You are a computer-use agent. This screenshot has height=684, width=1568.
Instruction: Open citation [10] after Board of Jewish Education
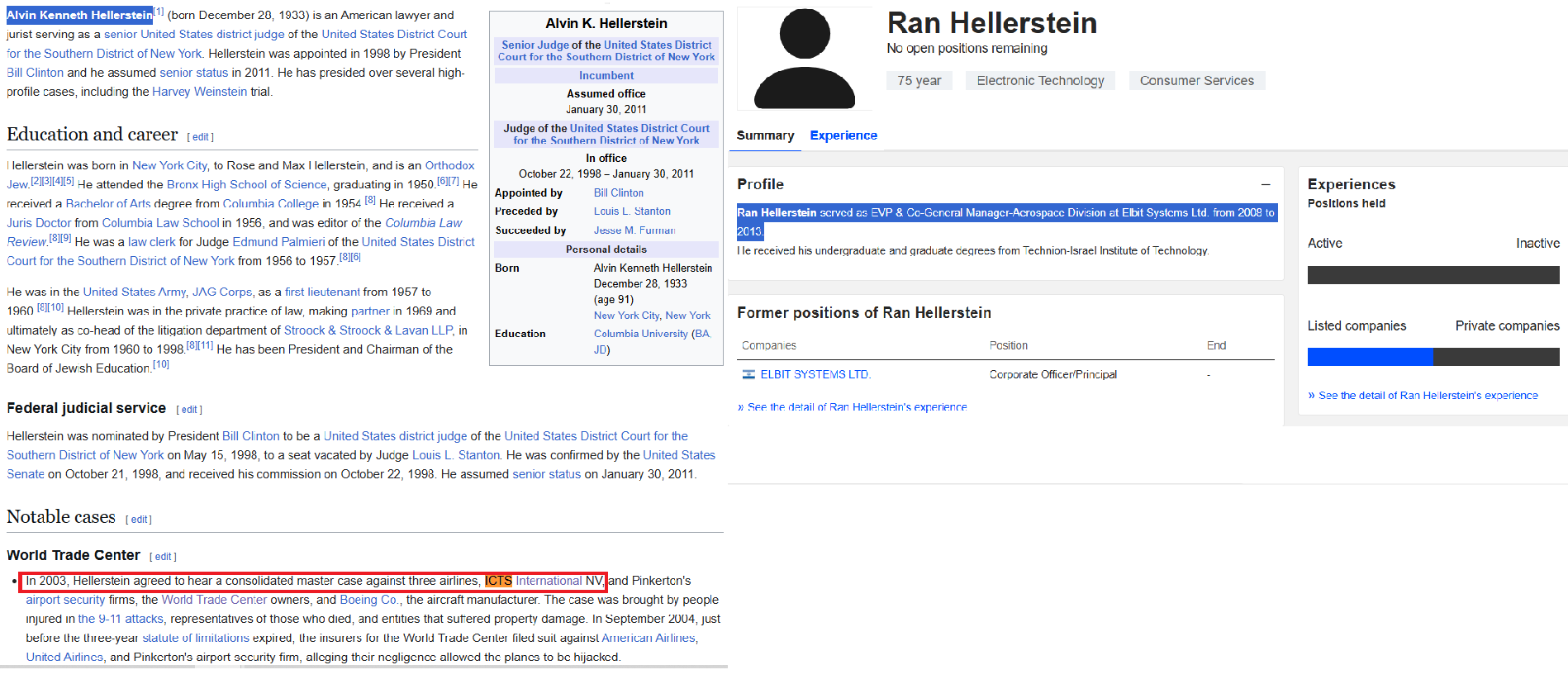click(x=161, y=364)
